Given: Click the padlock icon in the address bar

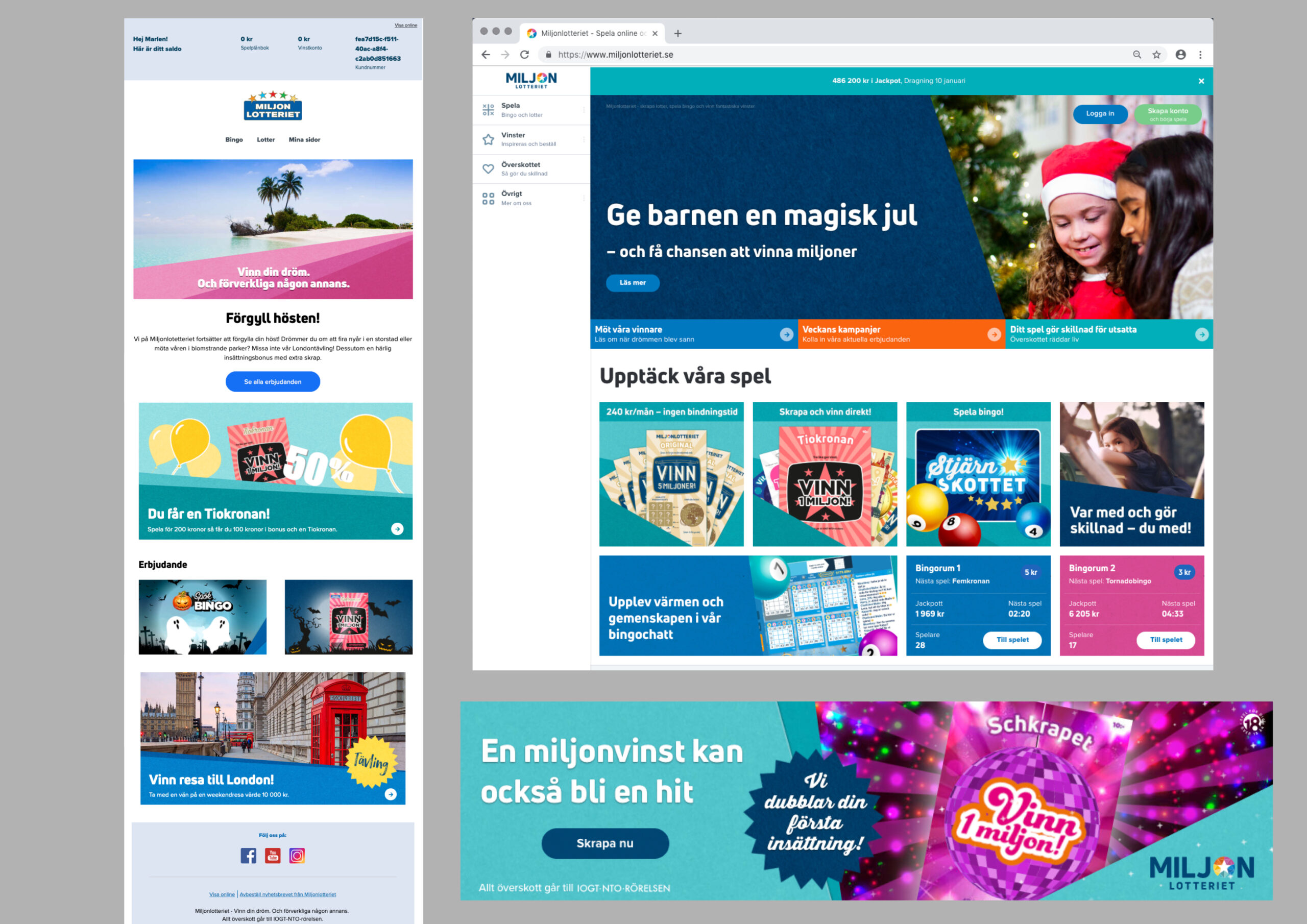Looking at the screenshot, I should click(548, 55).
